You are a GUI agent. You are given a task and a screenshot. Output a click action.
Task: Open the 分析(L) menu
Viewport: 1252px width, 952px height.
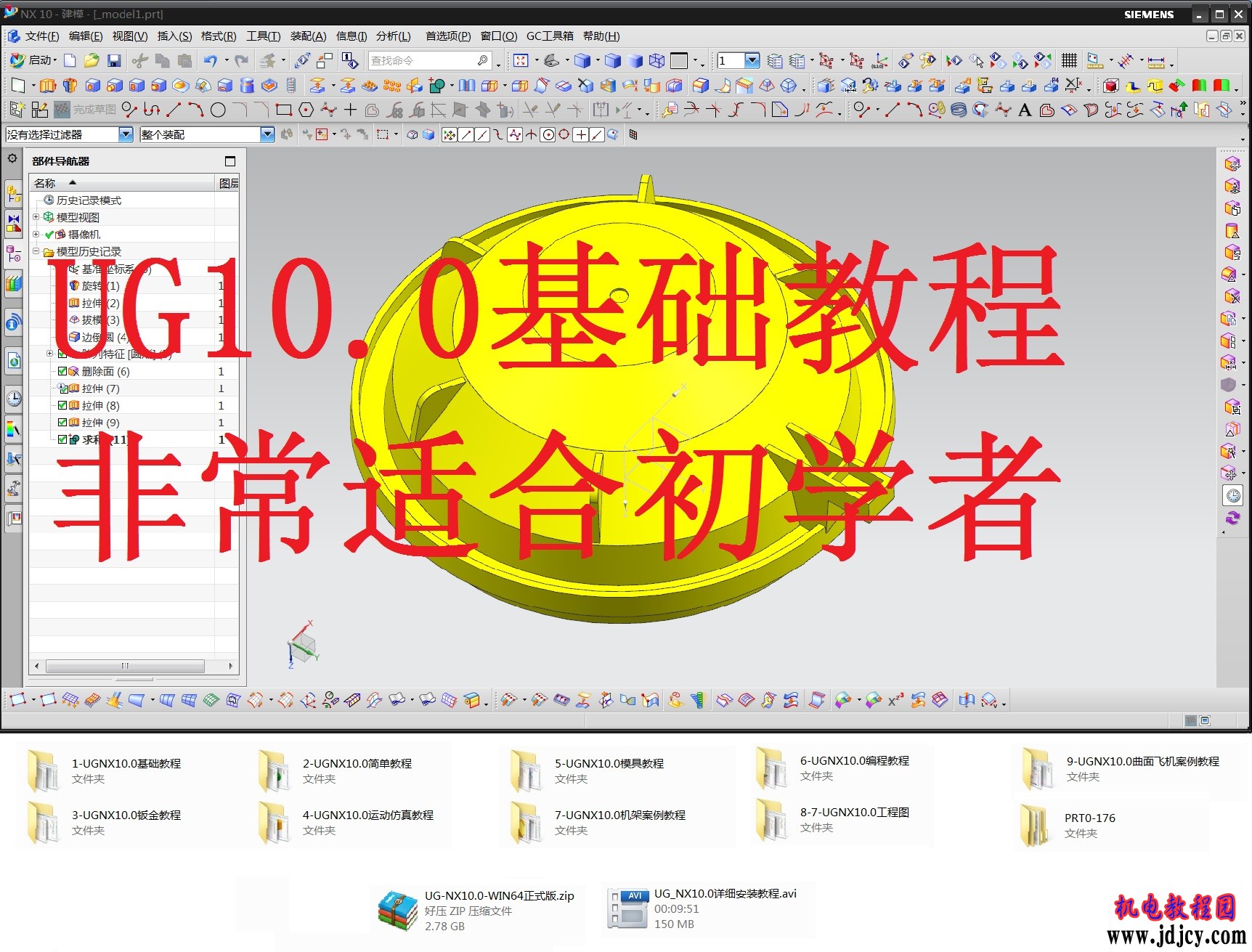(394, 36)
